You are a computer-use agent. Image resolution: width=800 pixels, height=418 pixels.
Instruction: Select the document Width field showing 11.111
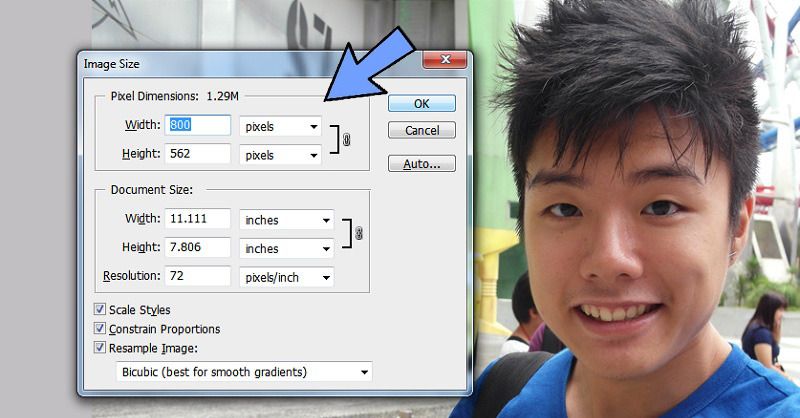tap(198, 219)
